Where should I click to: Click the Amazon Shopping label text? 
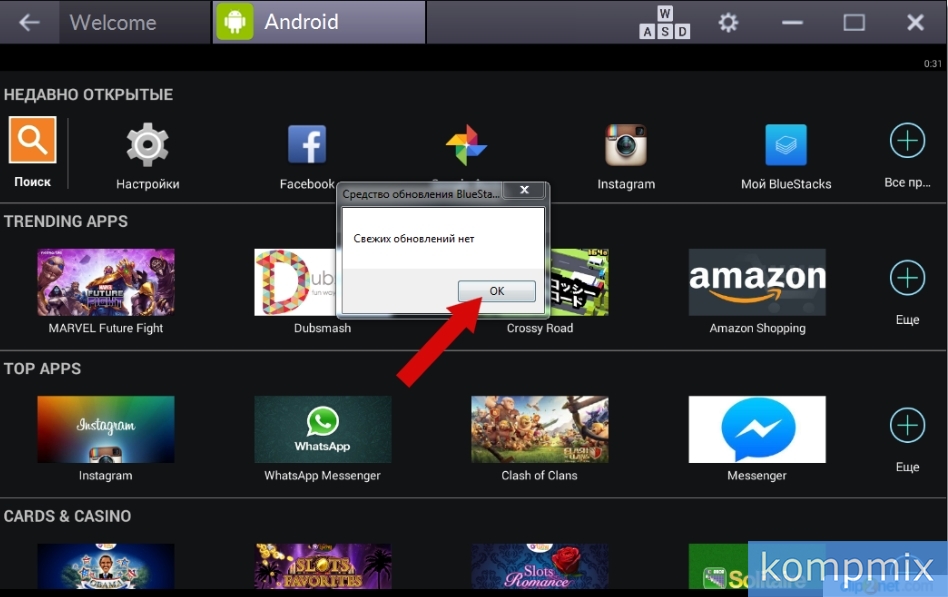[x=758, y=328]
